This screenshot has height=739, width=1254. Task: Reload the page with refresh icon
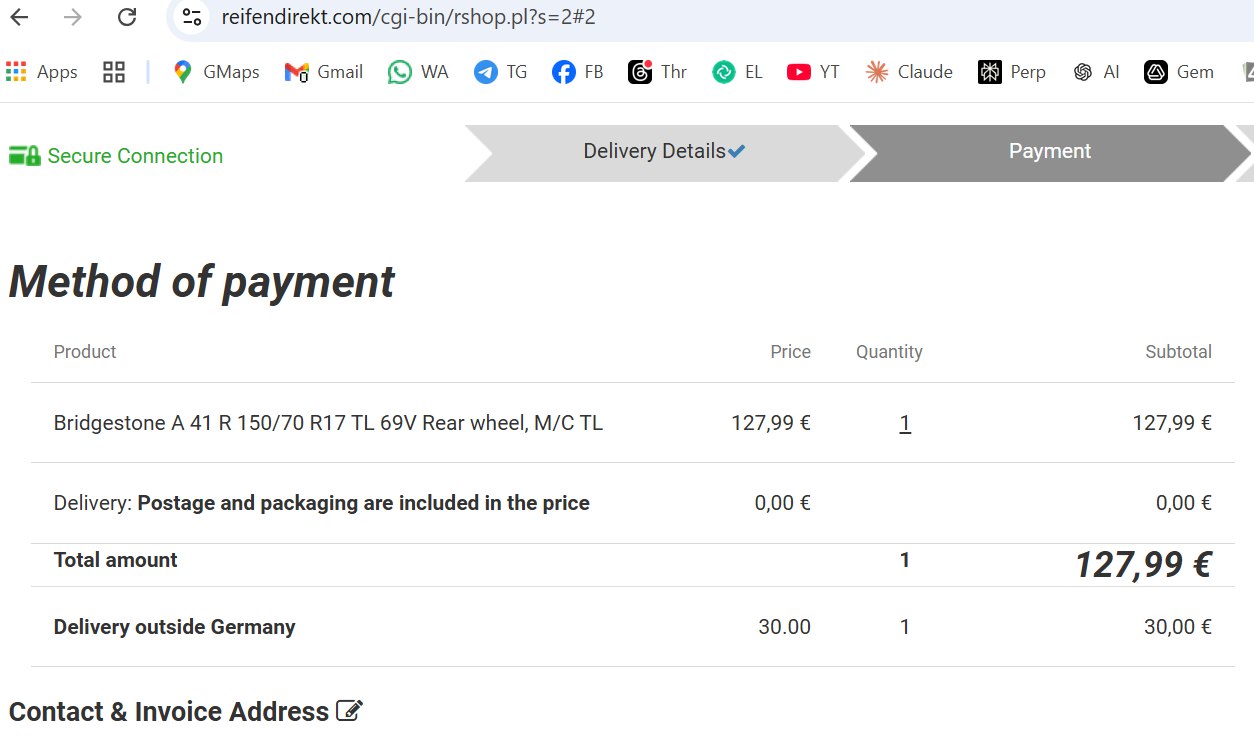(x=126, y=17)
